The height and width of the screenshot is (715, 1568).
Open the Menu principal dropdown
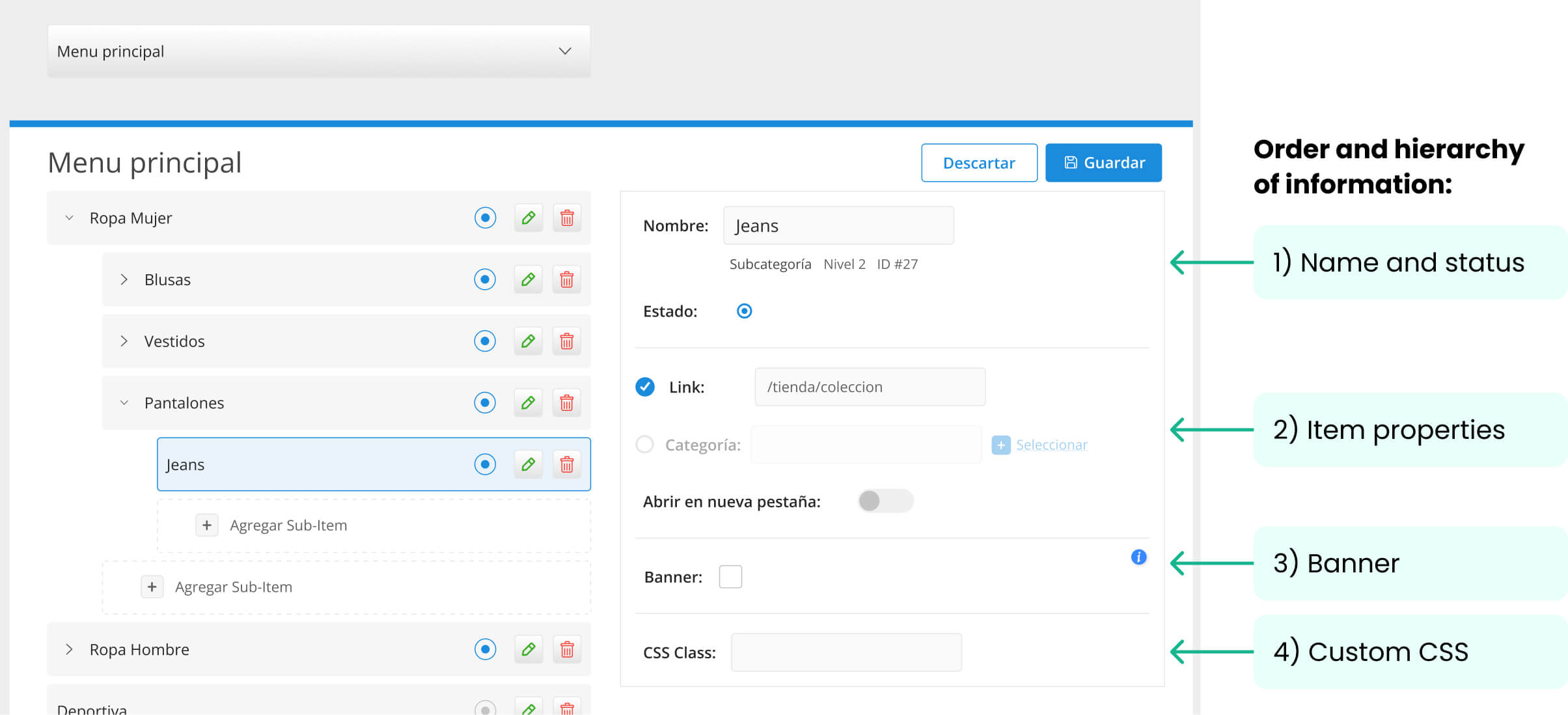click(x=319, y=51)
